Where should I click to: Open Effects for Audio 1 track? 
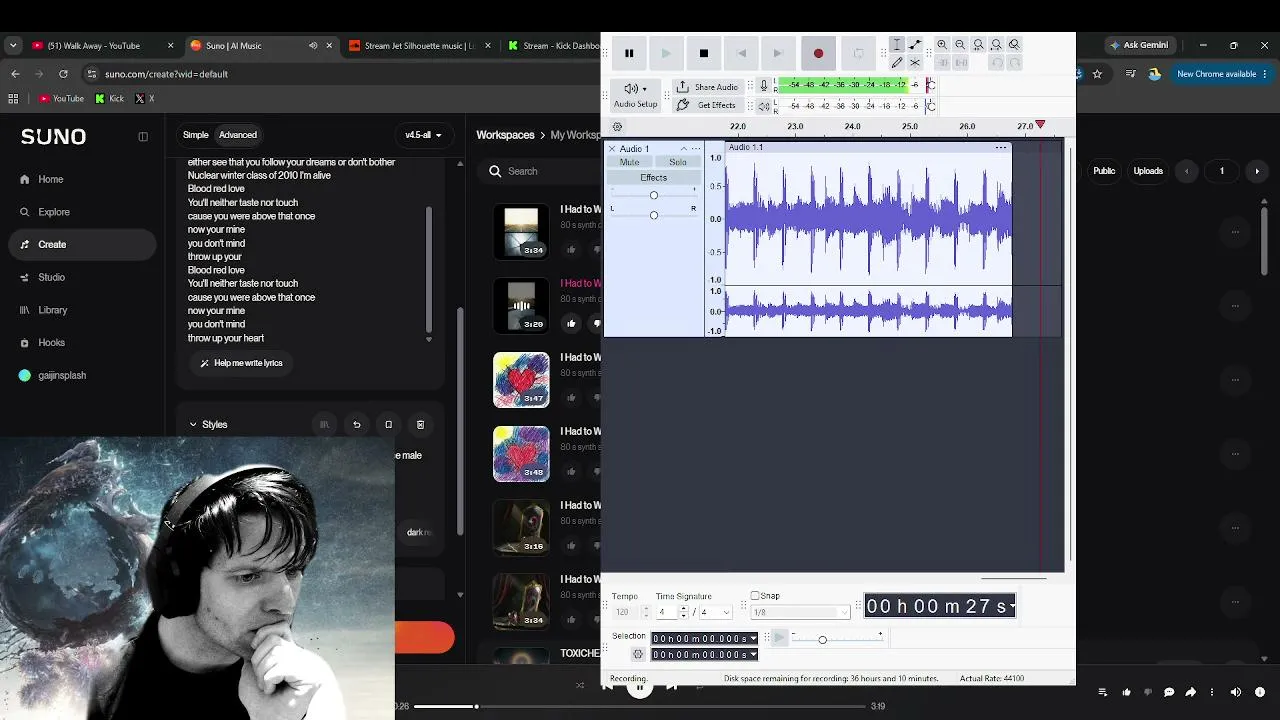pos(653,178)
